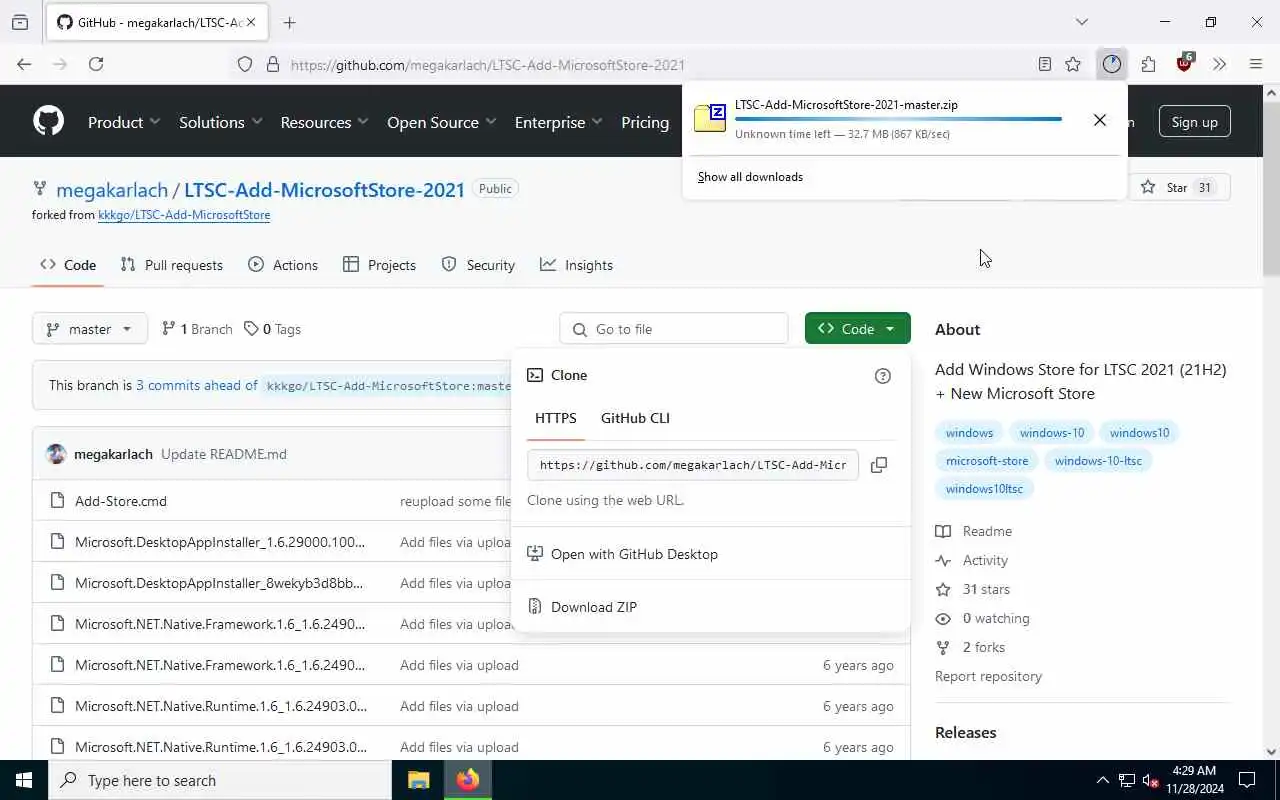1280x800 pixels.
Task: Bookmark this page with star icon
Action: [x=1073, y=64]
